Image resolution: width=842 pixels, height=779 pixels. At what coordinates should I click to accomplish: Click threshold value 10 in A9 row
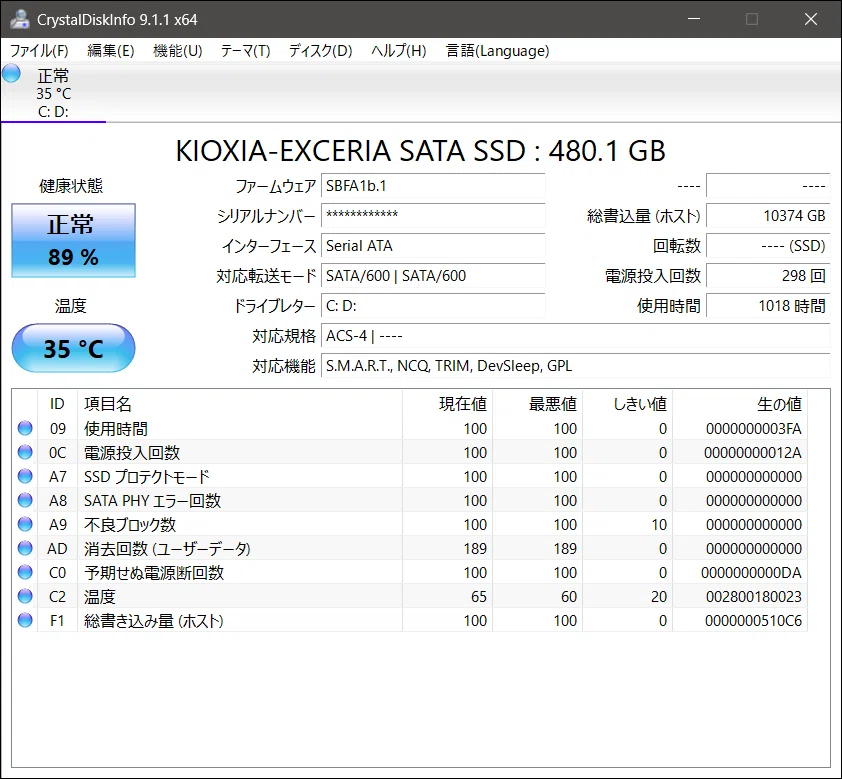tap(659, 525)
